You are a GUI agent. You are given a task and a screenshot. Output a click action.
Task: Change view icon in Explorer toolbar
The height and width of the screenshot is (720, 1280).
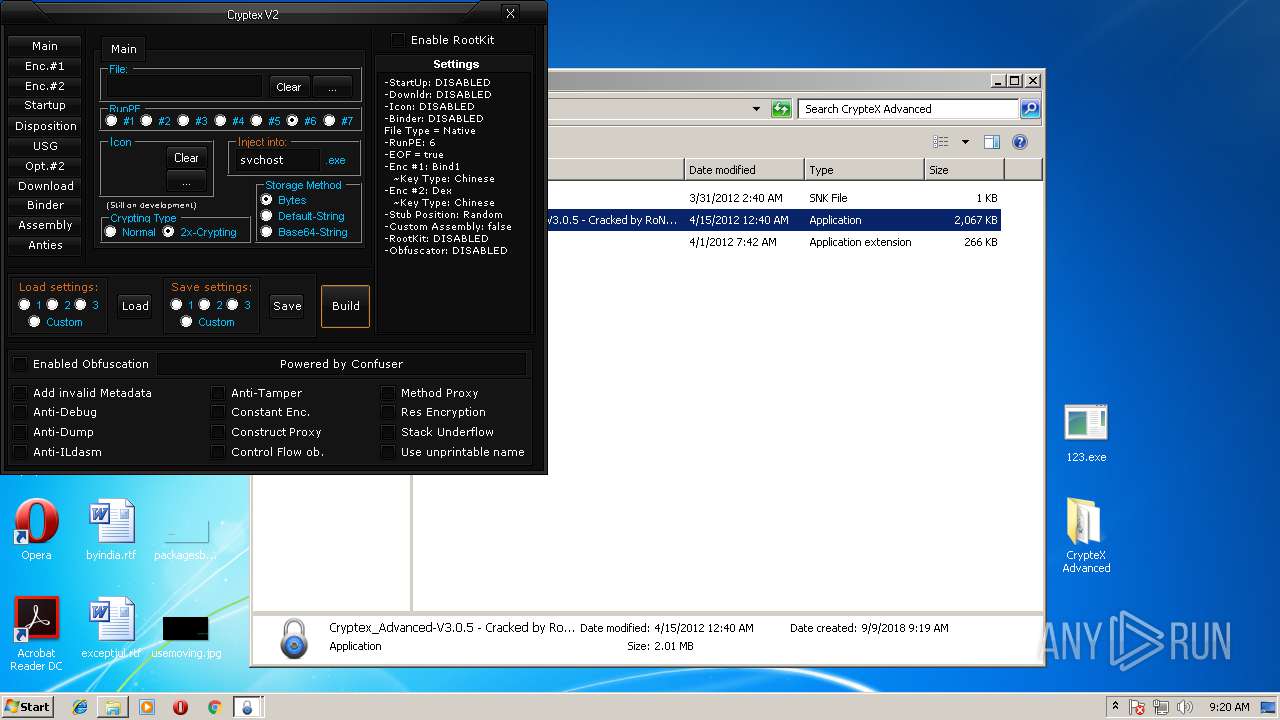click(x=941, y=142)
